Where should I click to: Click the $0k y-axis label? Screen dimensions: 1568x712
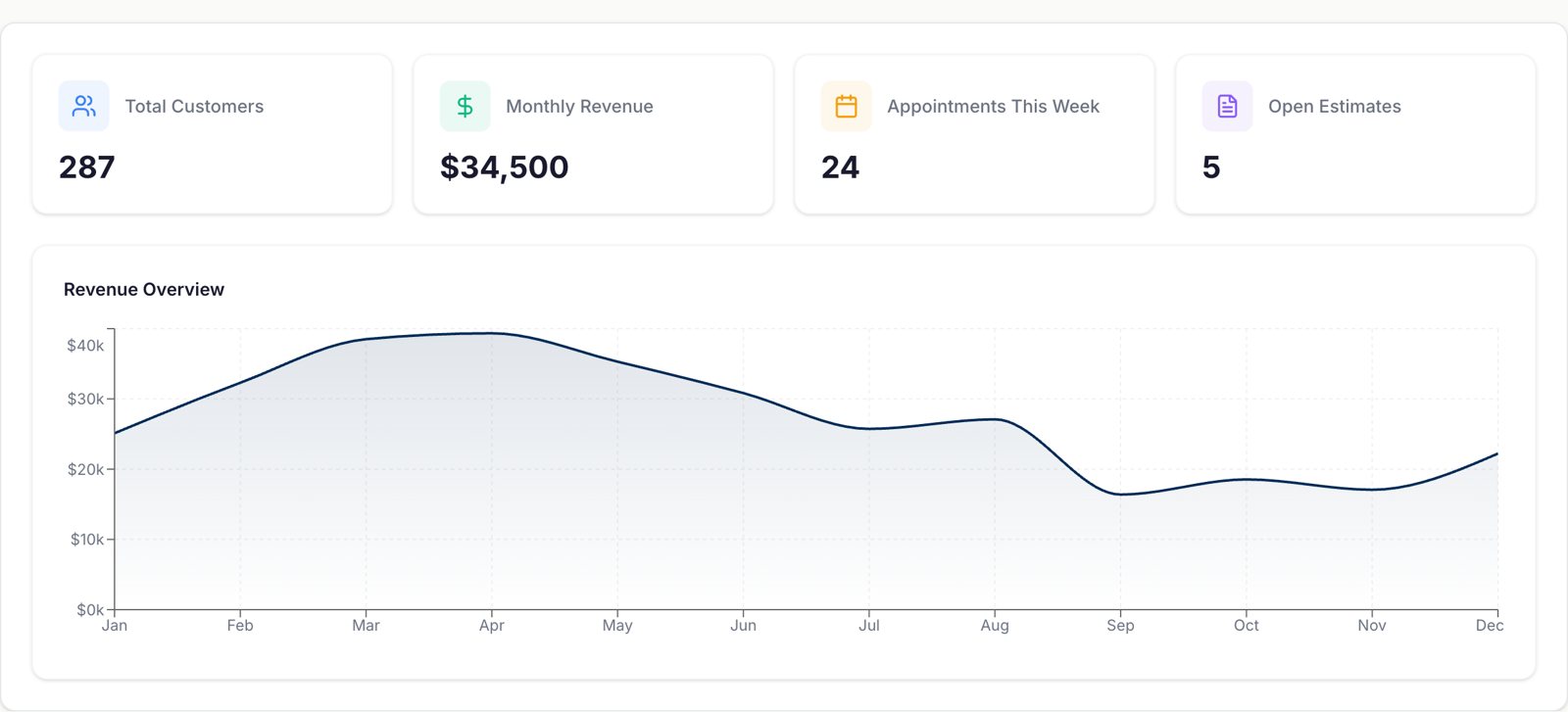[x=90, y=609]
